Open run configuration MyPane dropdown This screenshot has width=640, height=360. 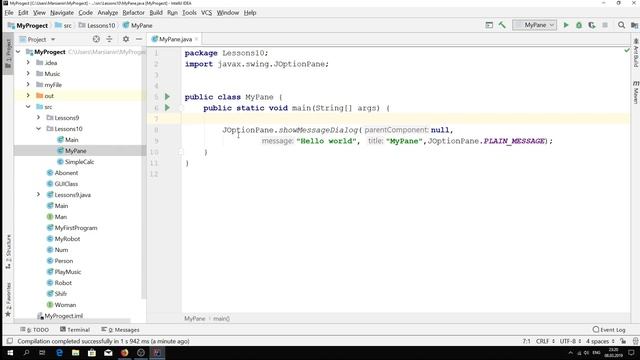(x=535, y=25)
